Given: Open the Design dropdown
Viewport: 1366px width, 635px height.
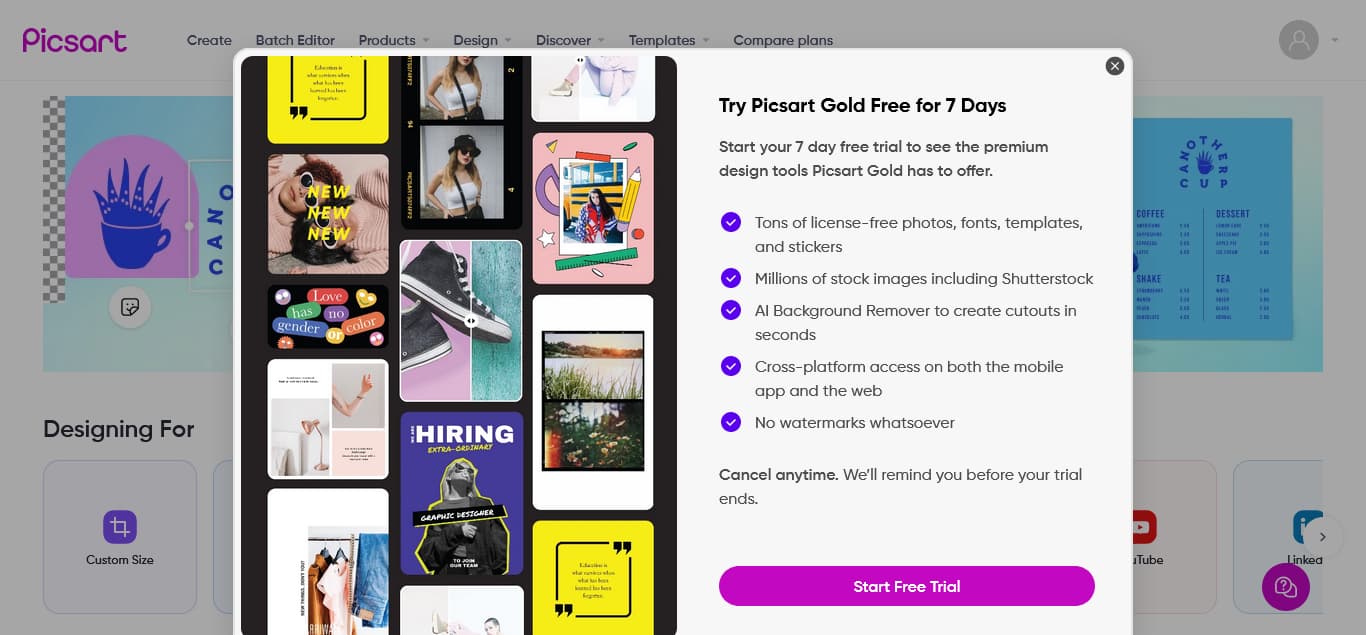Looking at the screenshot, I should tap(477, 40).
